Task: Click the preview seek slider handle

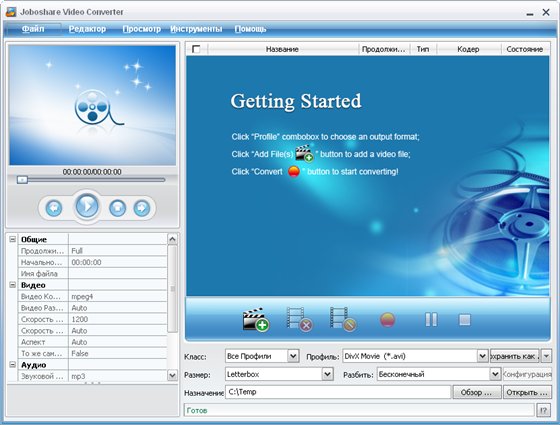Action: point(22,180)
